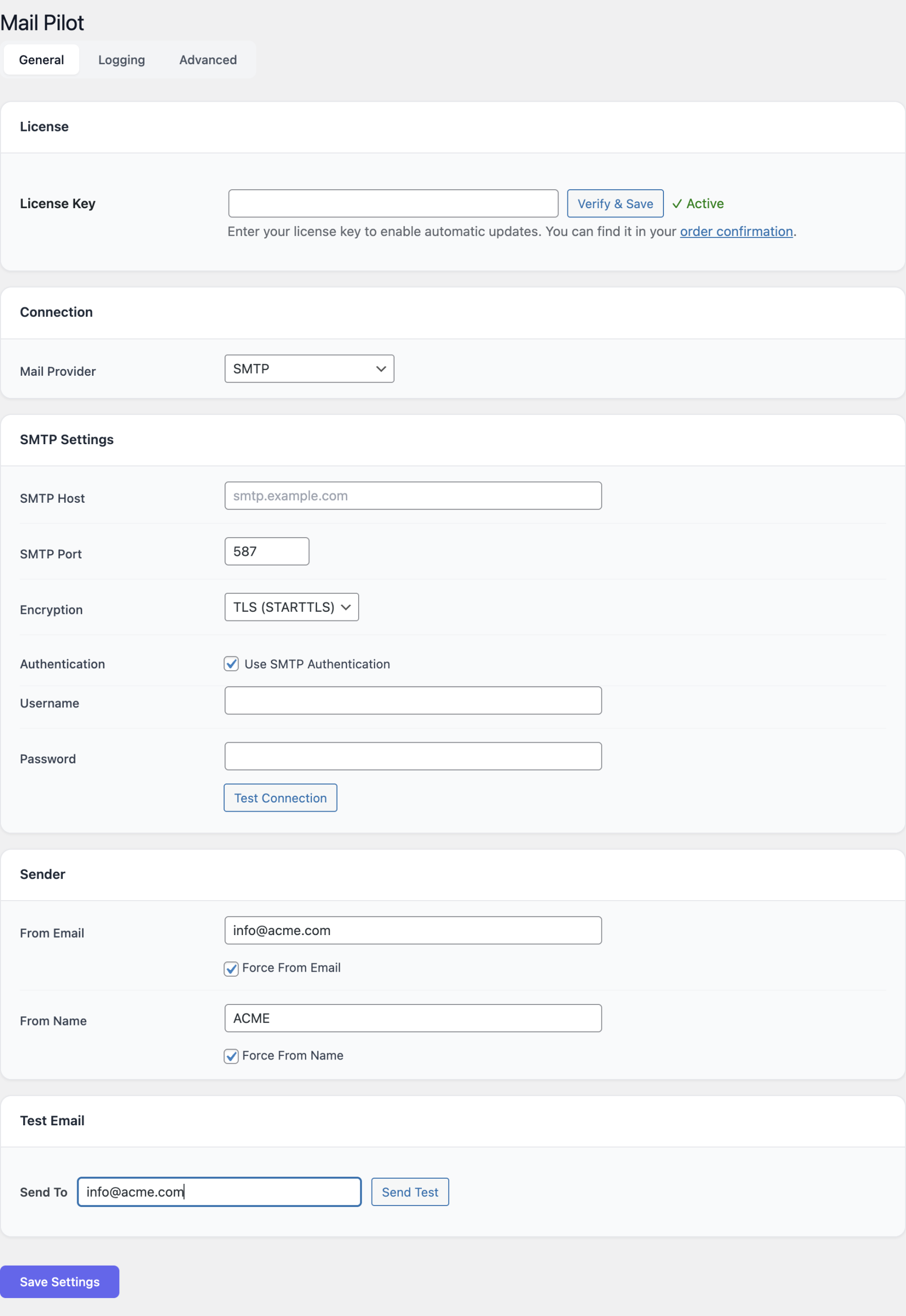Click the Send Test button
Screen dimensions: 906x1316
coord(409,1192)
